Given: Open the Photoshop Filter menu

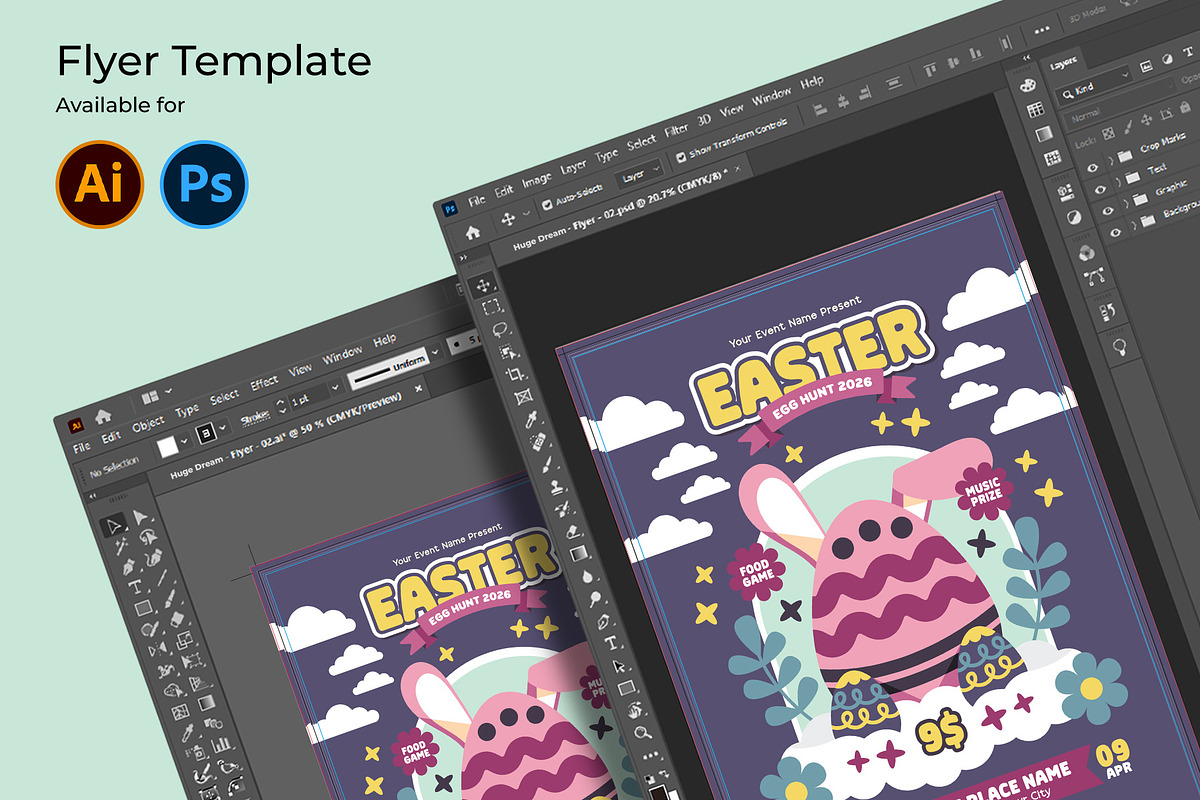Looking at the screenshot, I should (676, 129).
